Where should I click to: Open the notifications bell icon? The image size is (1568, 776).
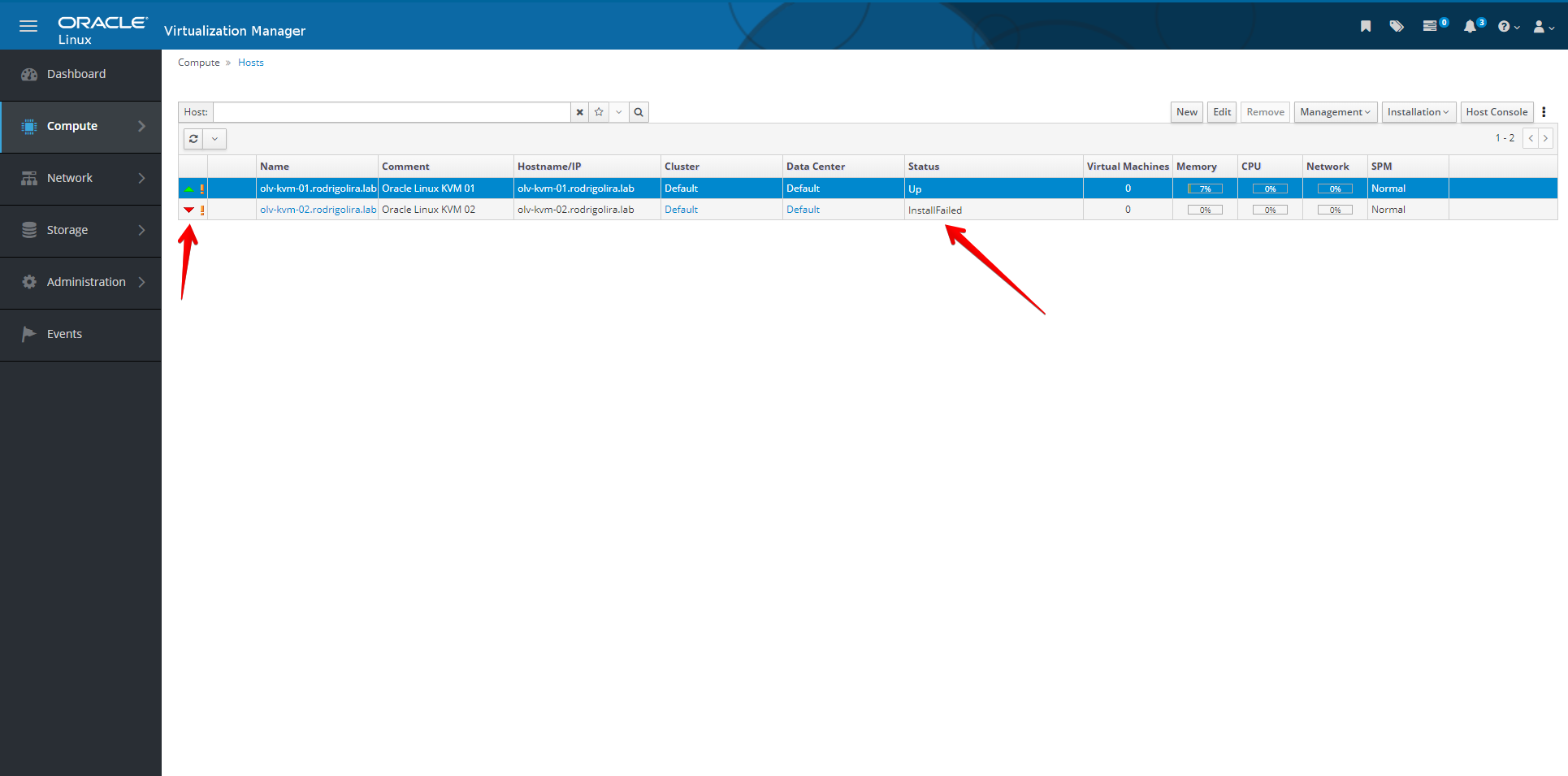pyautogui.click(x=1470, y=27)
